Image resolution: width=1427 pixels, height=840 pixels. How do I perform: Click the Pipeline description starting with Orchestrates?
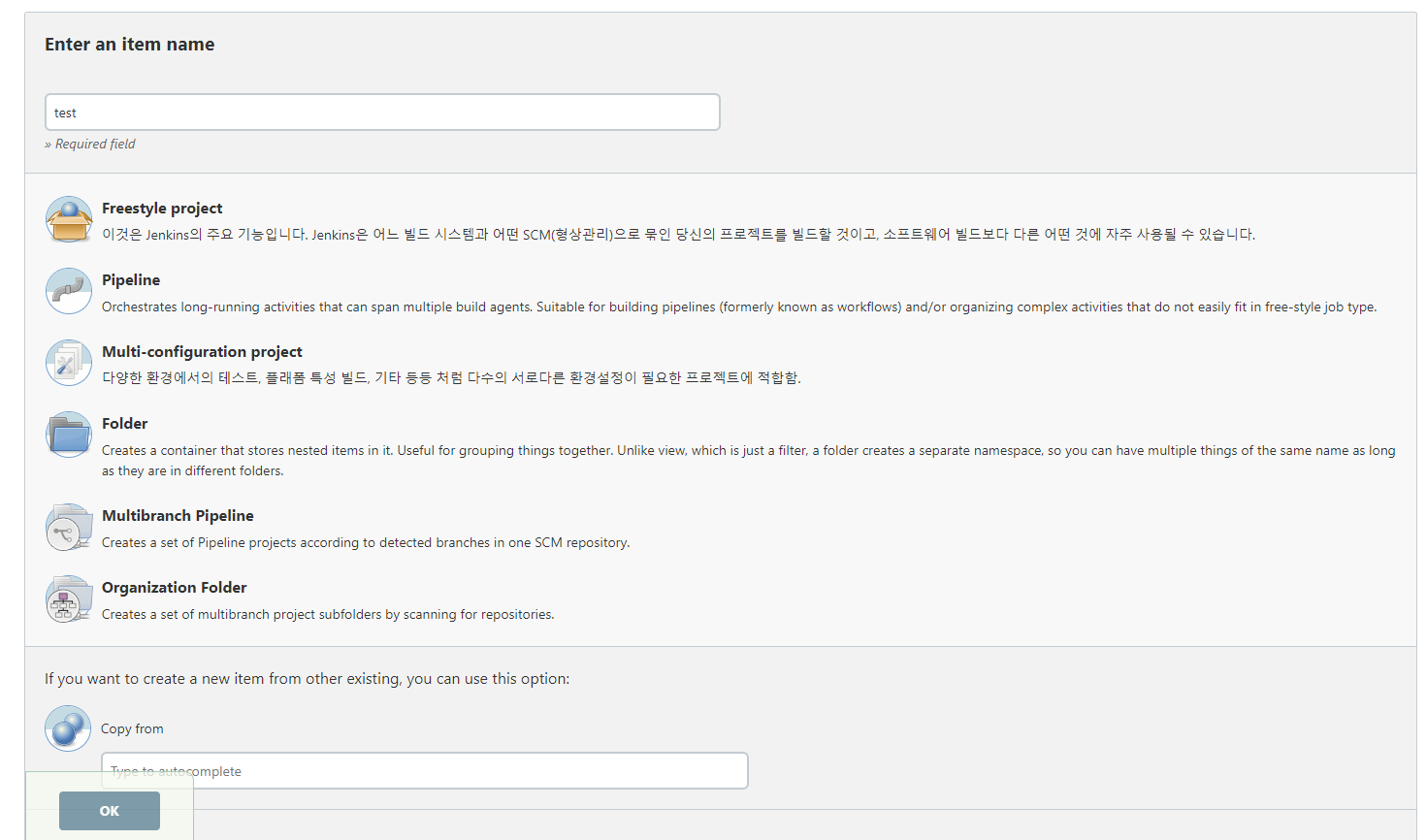pyautogui.click(x=739, y=307)
